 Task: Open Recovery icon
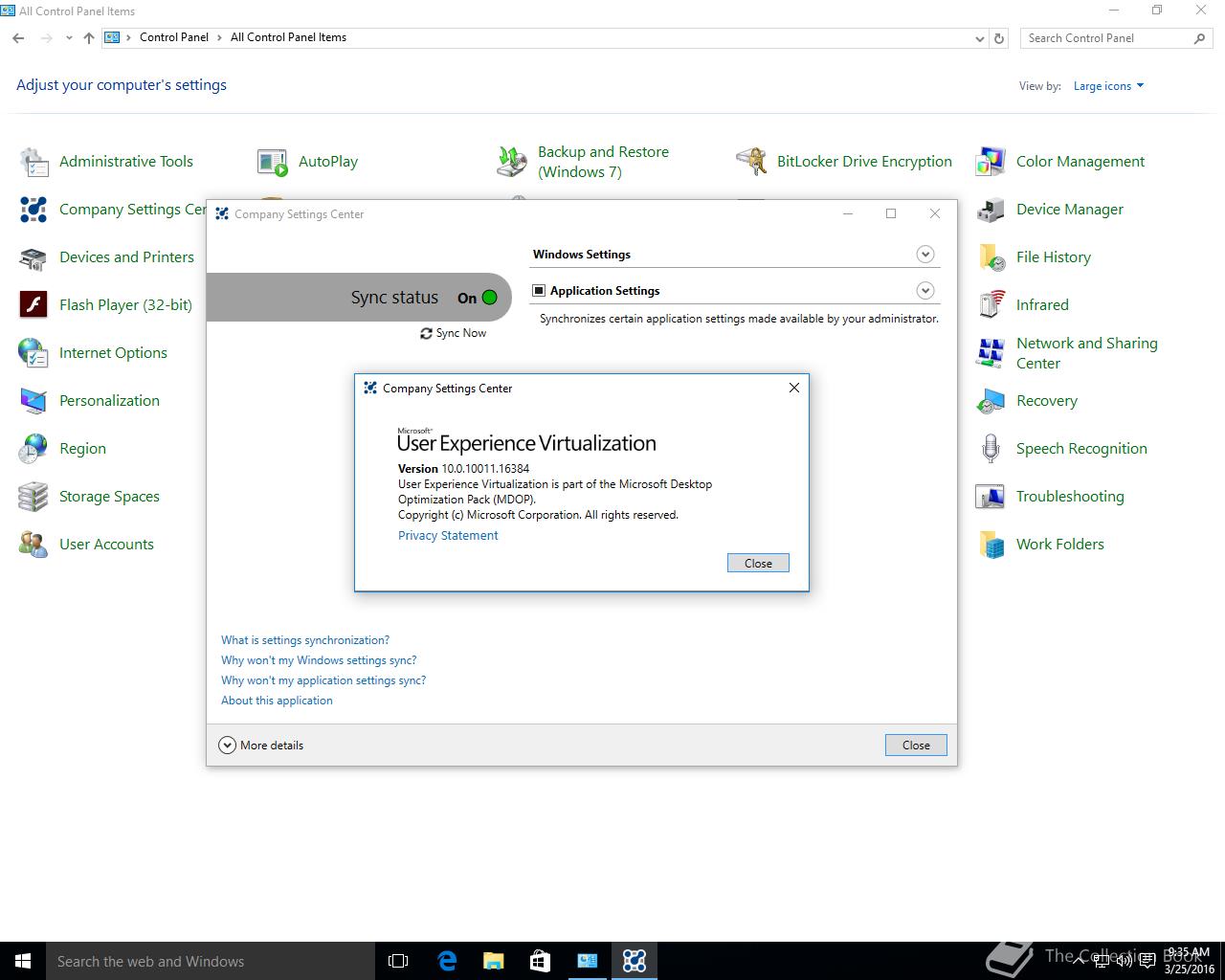991,401
